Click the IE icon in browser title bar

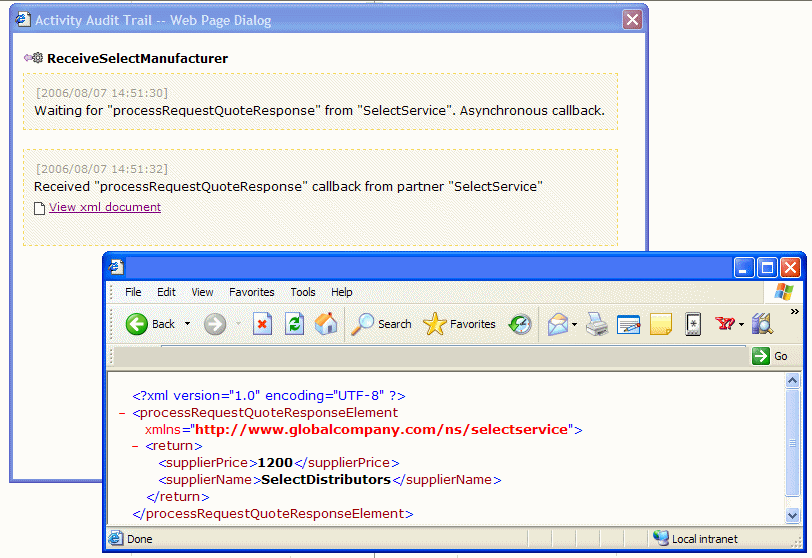[x=116, y=267]
